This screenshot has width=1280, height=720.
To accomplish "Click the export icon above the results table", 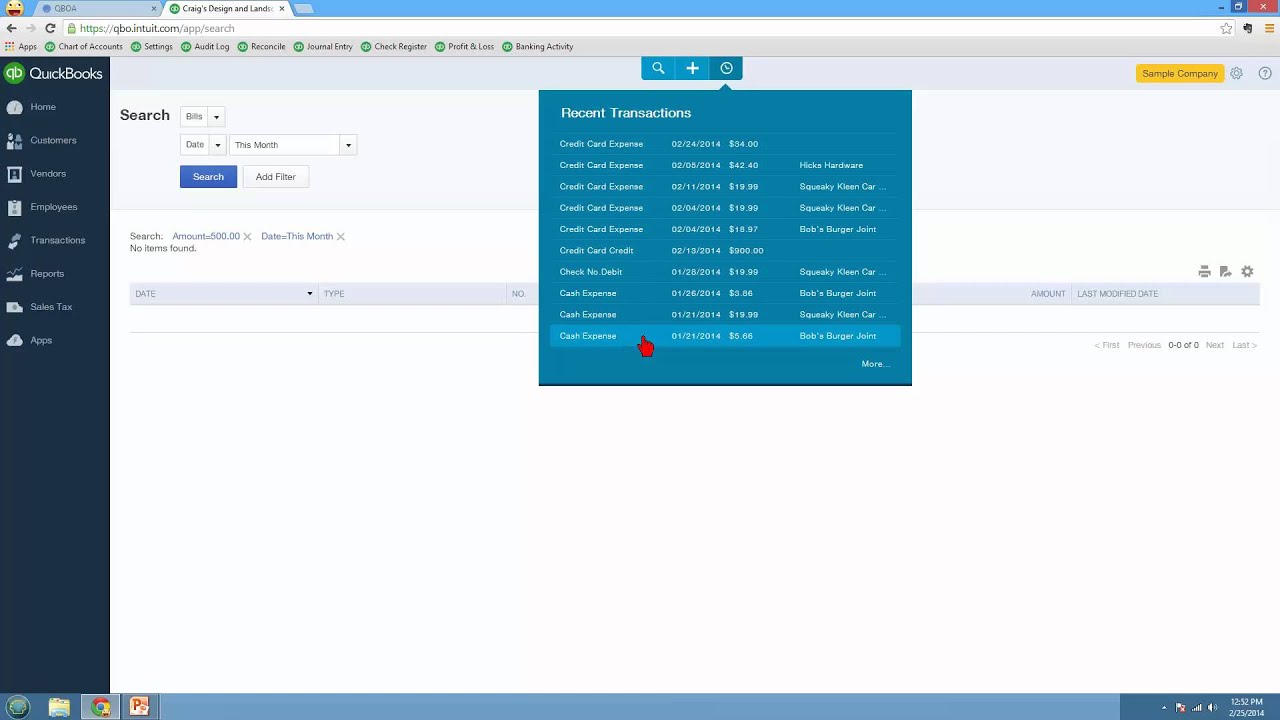I will click(1225, 272).
